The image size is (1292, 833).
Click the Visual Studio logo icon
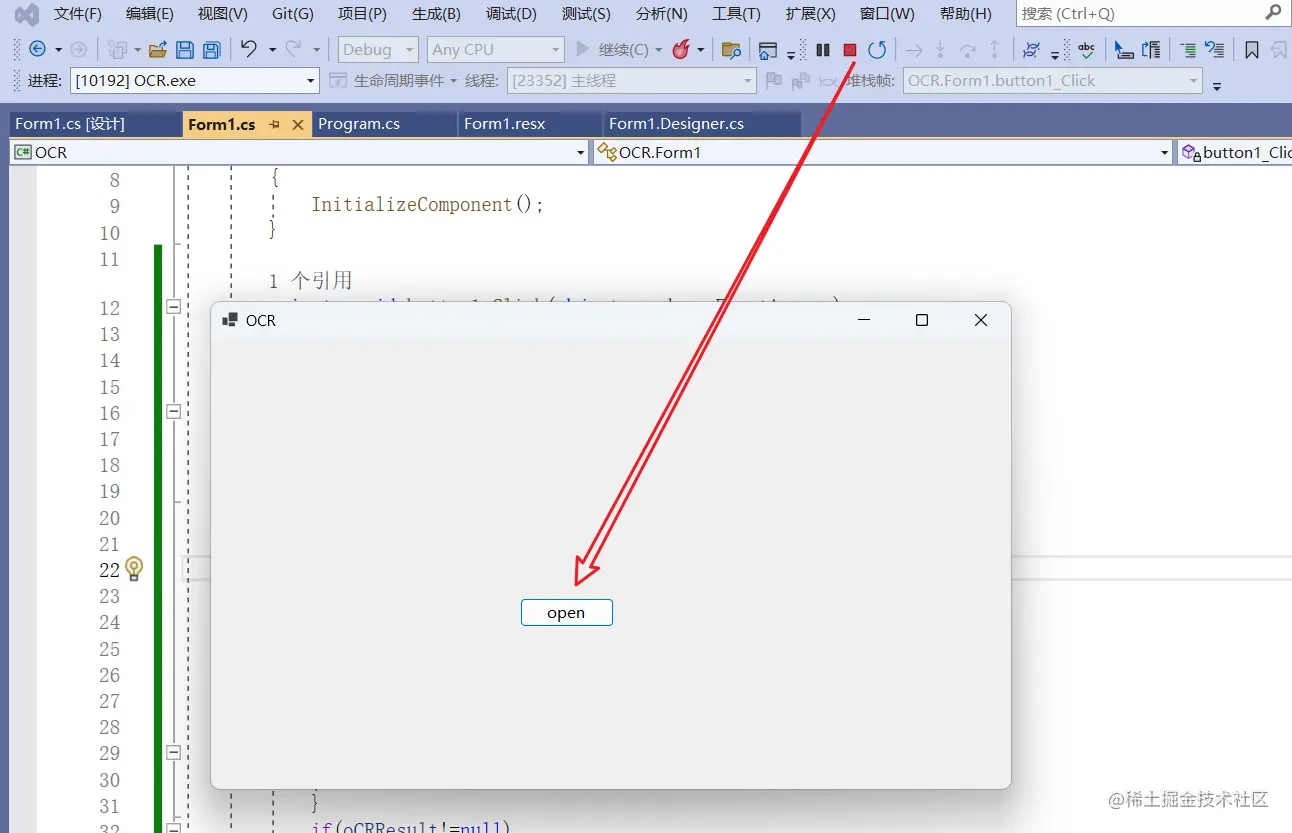(27, 14)
